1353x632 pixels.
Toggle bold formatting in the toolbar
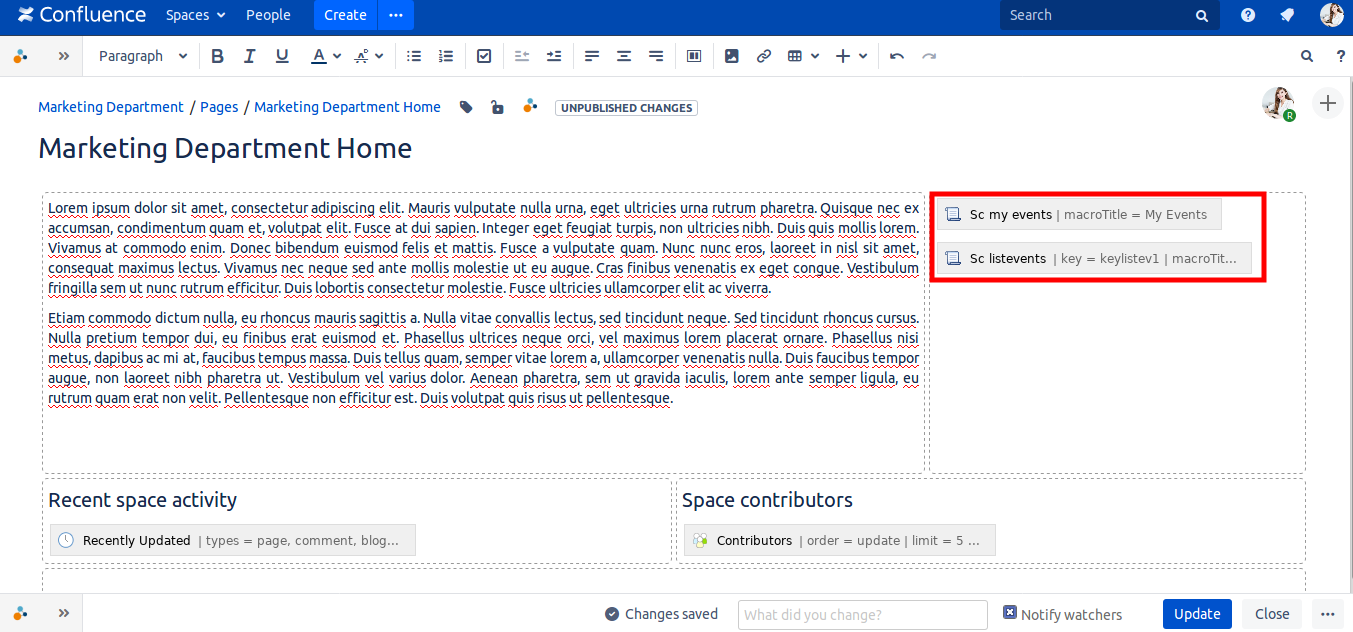(x=218, y=56)
